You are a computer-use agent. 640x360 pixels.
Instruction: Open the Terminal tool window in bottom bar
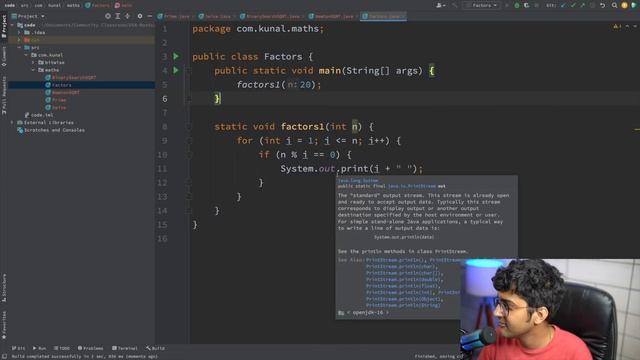click(124, 348)
